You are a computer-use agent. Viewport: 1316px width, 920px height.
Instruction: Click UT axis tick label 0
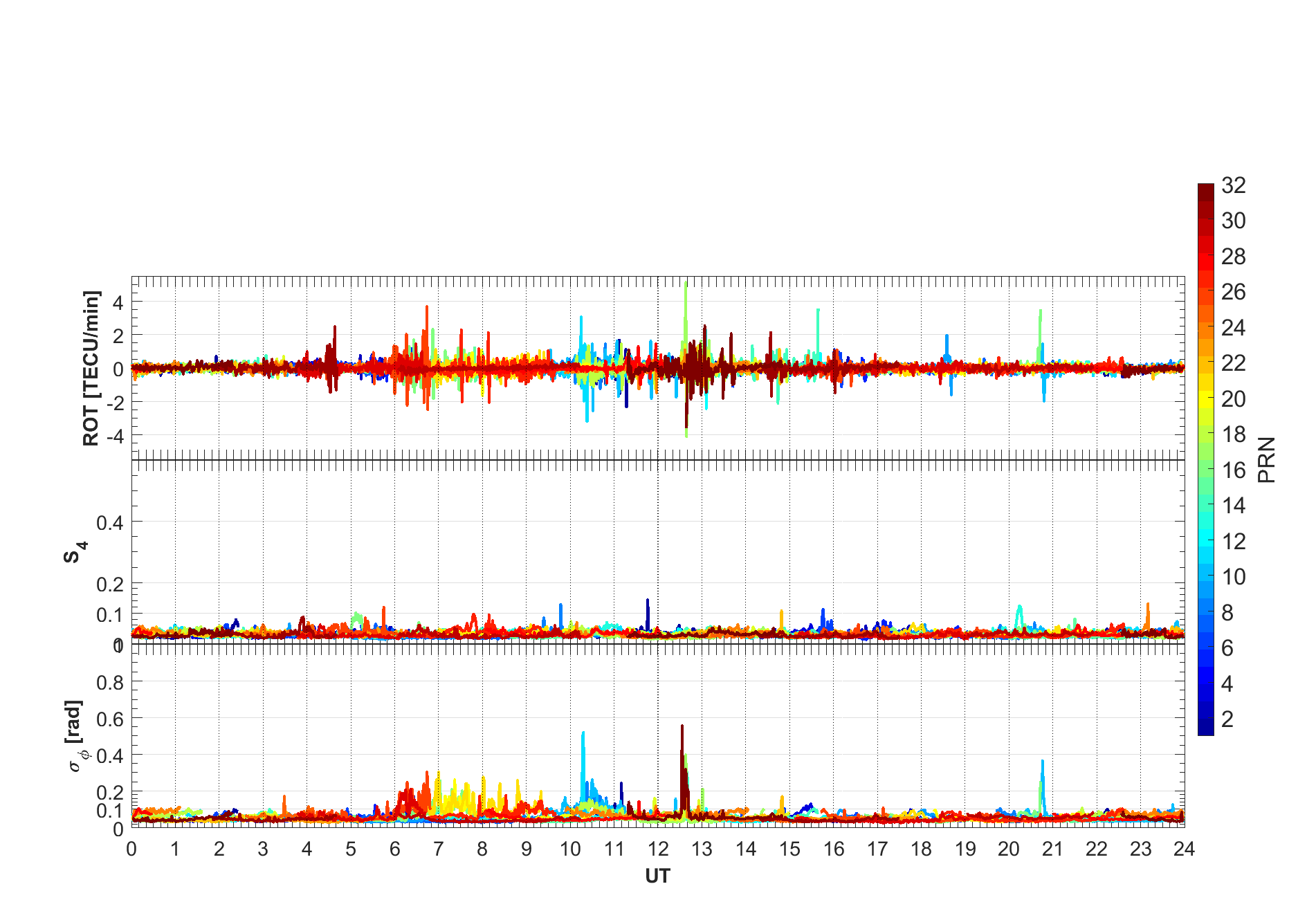point(131,849)
